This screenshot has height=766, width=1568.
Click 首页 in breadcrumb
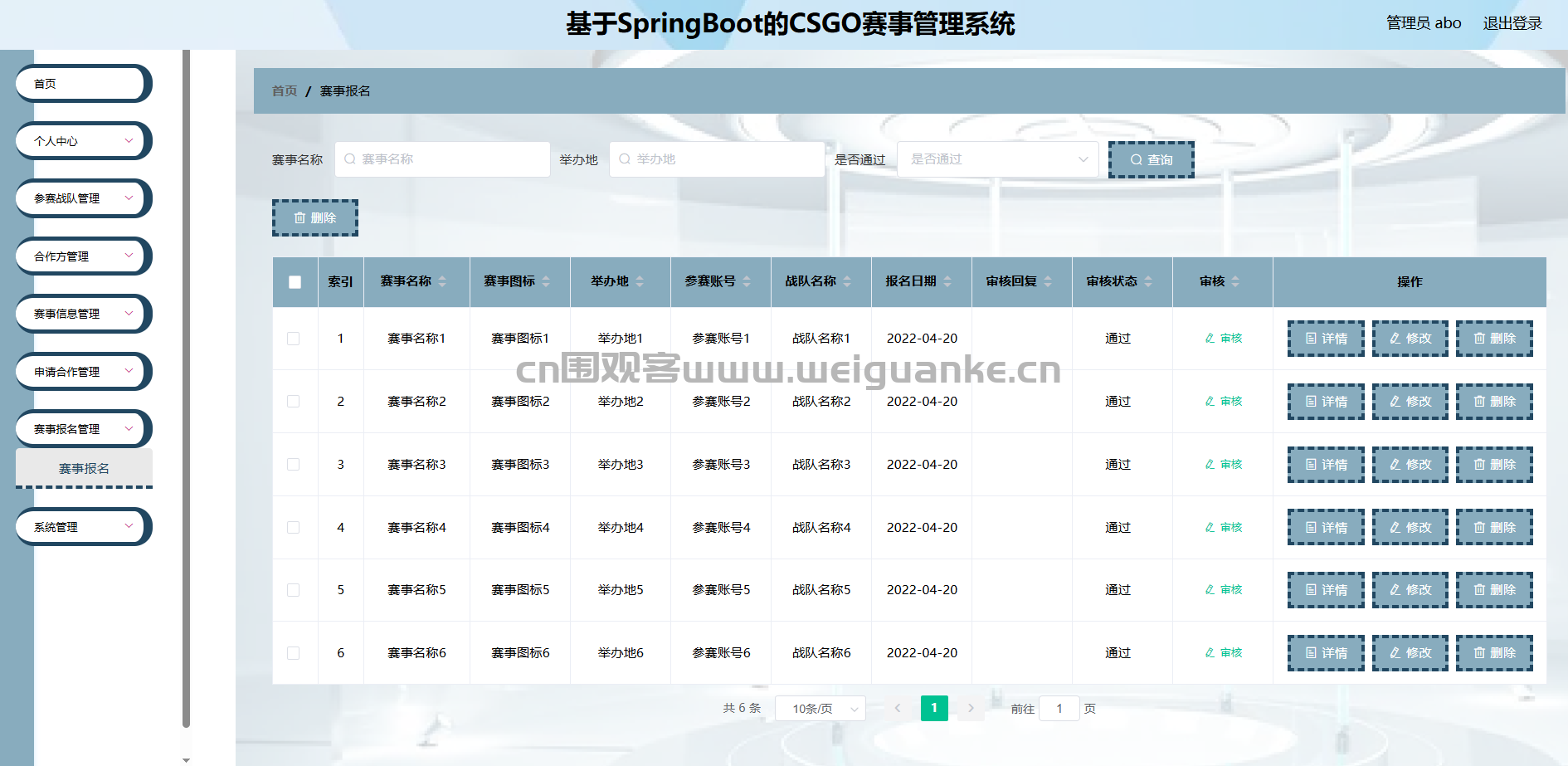coord(285,90)
